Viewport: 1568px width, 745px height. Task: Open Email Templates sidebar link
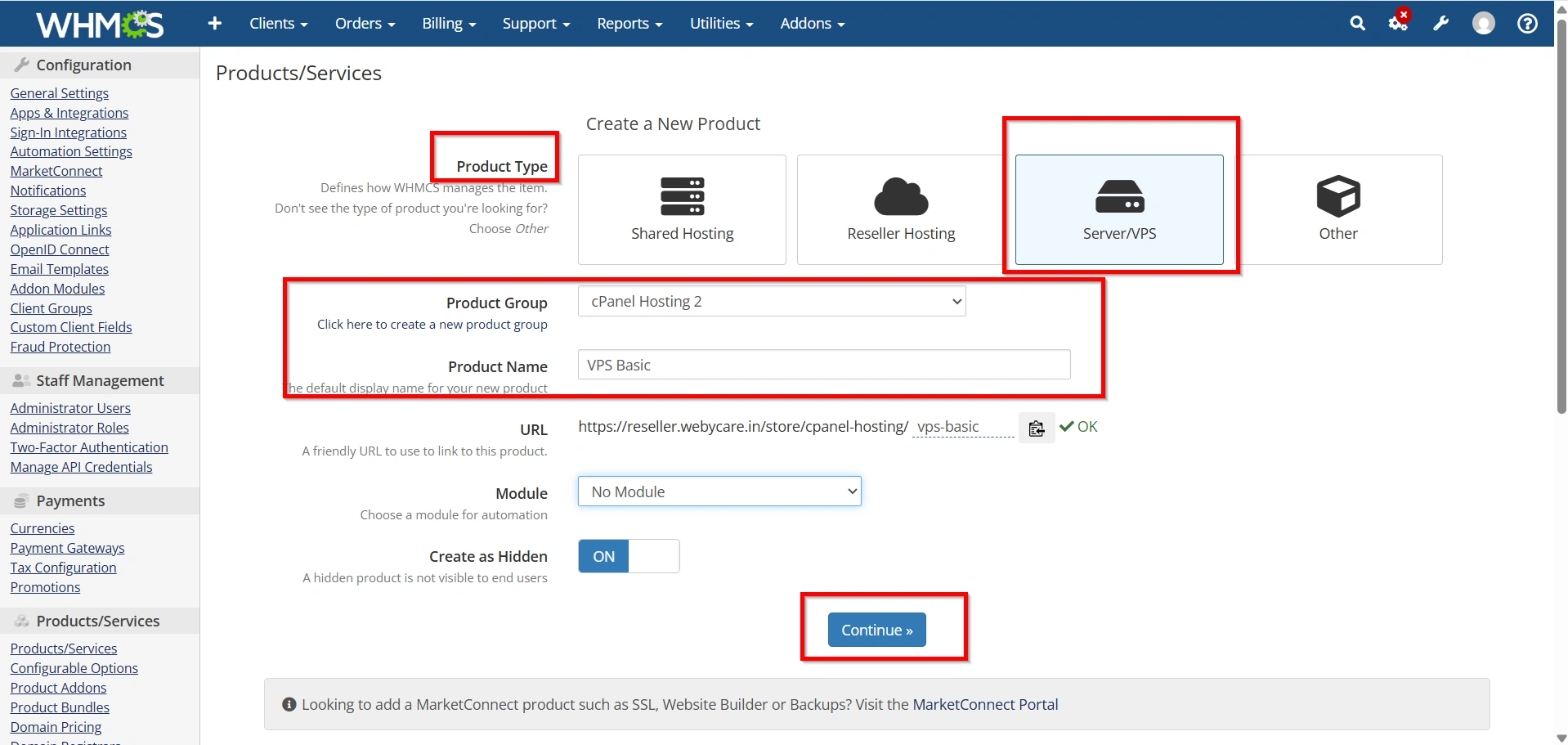pyautogui.click(x=60, y=269)
